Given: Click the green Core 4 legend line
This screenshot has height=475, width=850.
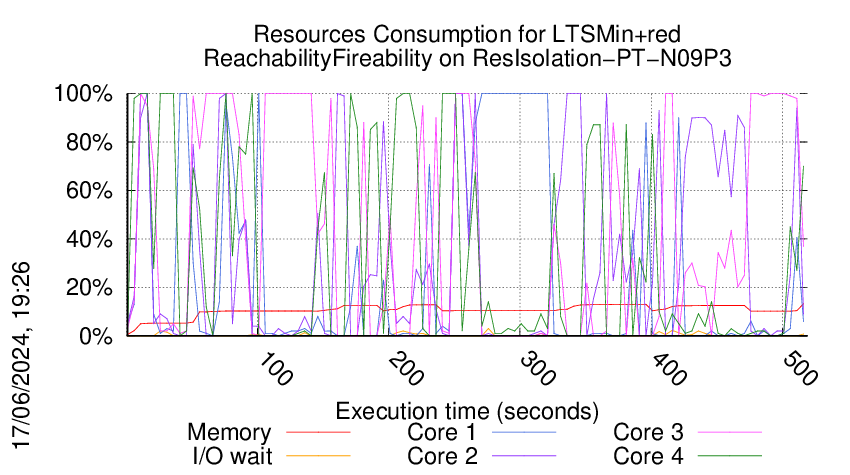Looking at the screenshot, I should (x=730, y=456).
